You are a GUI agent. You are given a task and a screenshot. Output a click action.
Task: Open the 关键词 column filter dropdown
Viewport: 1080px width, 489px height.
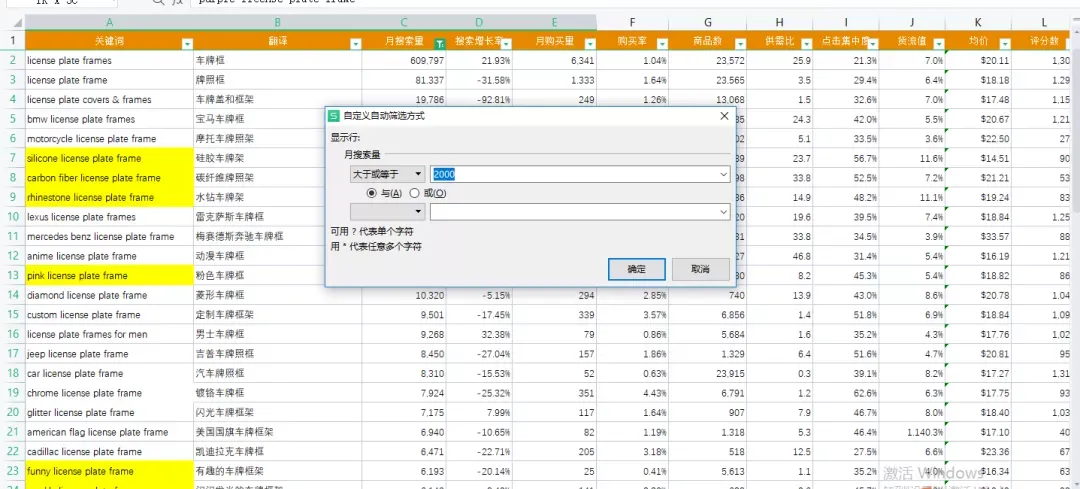click(x=187, y=44)
